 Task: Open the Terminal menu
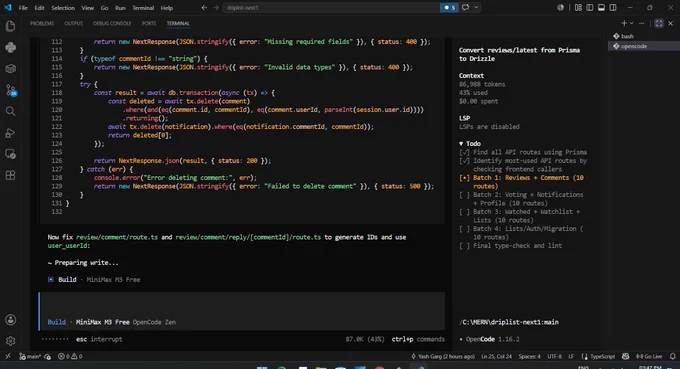(143, 8)
